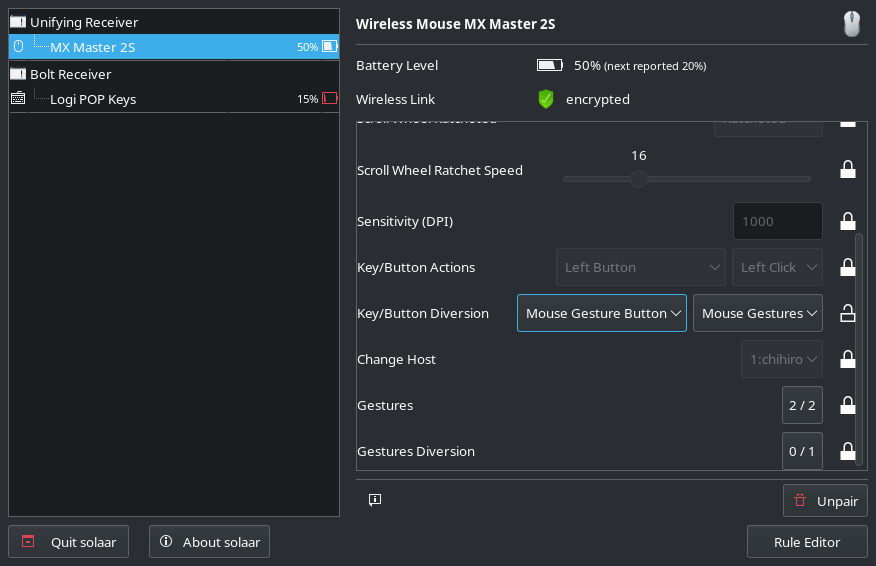Click the Sensitivity (DPI) label
The image size is (876, 566).
tap(405, 222)
